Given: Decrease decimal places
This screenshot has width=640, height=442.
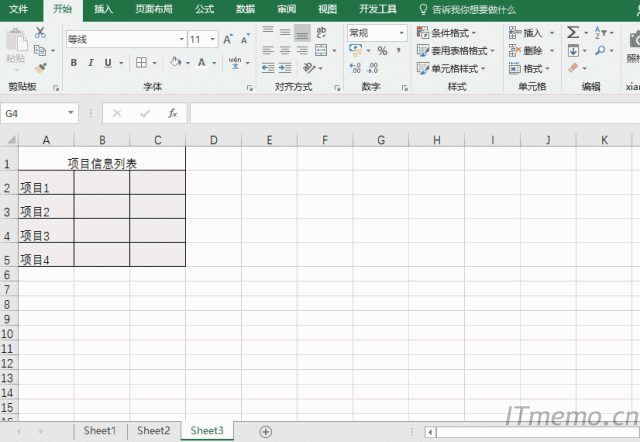Looking at the screenshot, I should pos(373,68).
